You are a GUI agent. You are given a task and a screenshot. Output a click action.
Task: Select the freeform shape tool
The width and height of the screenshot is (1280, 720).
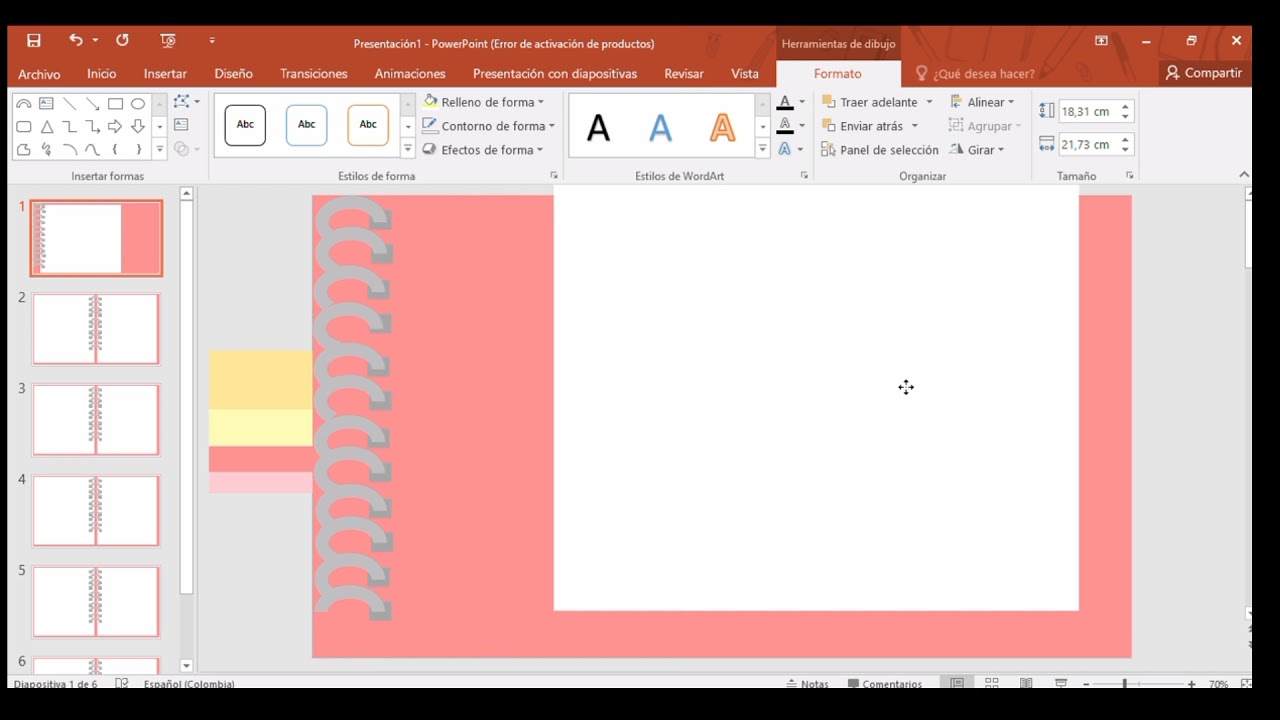23,150
